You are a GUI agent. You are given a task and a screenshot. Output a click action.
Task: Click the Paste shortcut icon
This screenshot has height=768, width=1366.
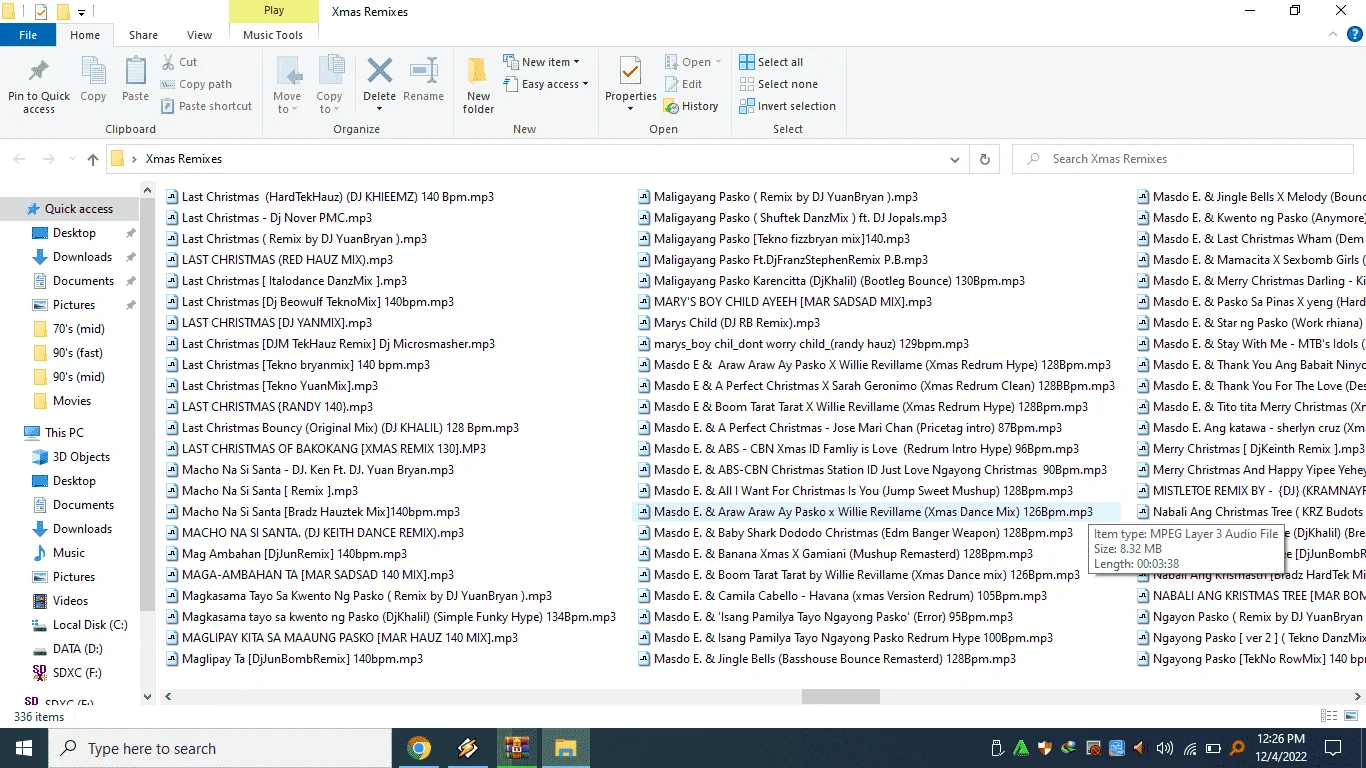coord(169,106)
